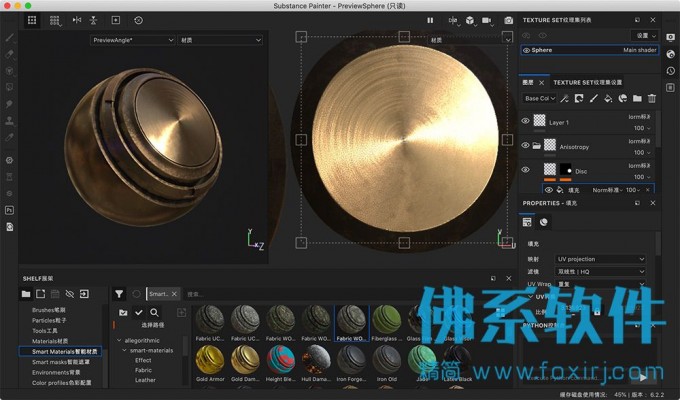680x400 pixels.
Task: Open the Brushes笔刷 shelf category
Action: pyautogui.click(x=49, y=310)
